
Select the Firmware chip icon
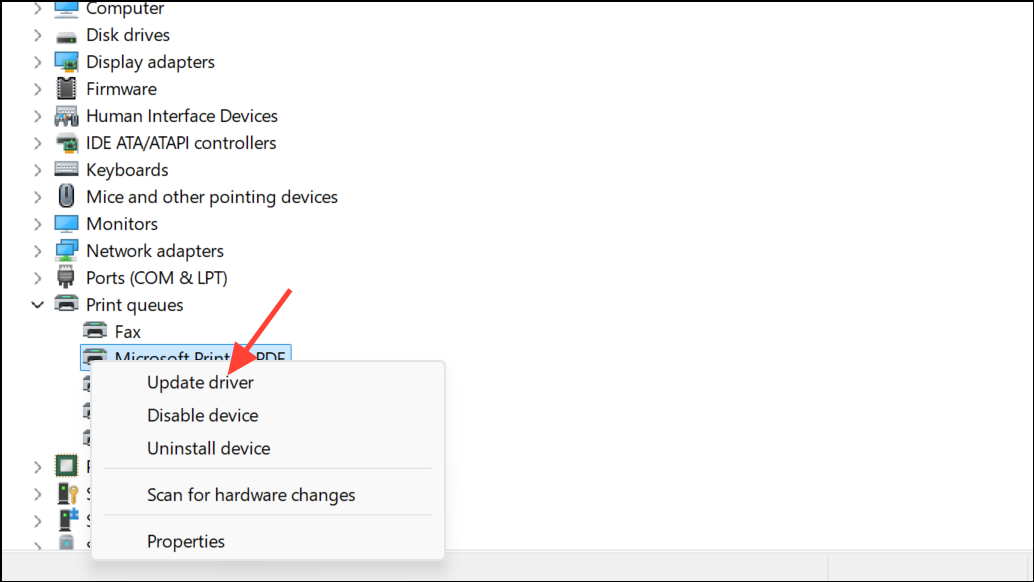66,89
